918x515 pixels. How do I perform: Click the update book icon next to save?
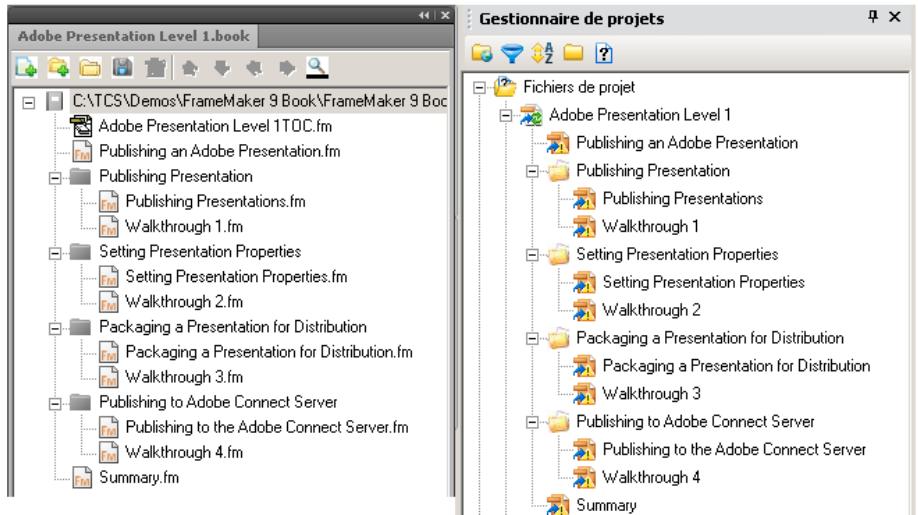coord(155,68)
